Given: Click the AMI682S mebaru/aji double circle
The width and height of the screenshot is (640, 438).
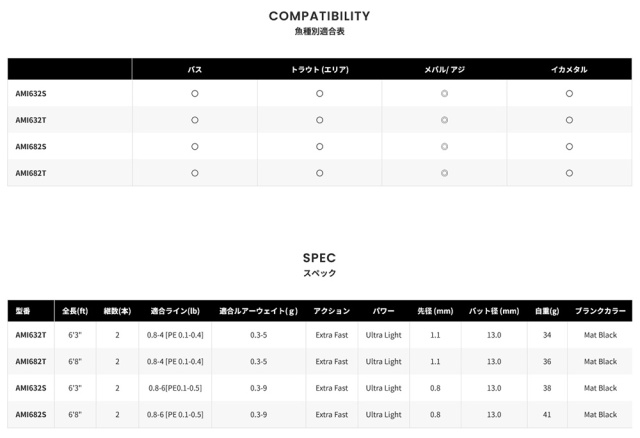Looking at the screenshot, I should click(x=444, y=147).
